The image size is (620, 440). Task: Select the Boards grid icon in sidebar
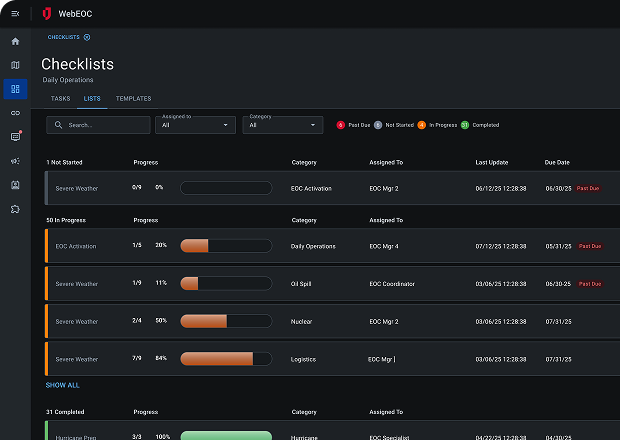[15, 89]
